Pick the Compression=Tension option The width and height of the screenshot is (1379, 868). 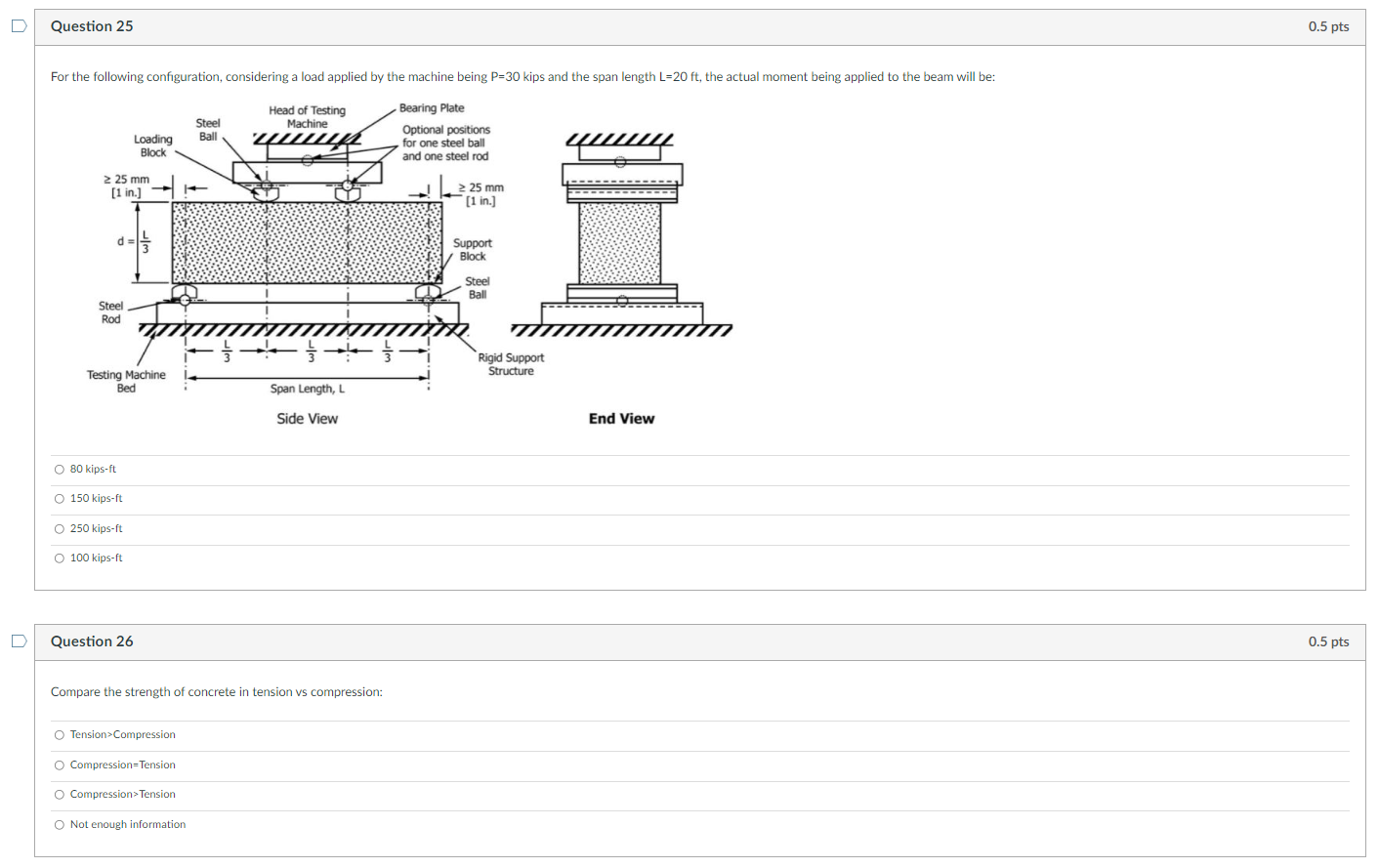[x=60, y=765]
